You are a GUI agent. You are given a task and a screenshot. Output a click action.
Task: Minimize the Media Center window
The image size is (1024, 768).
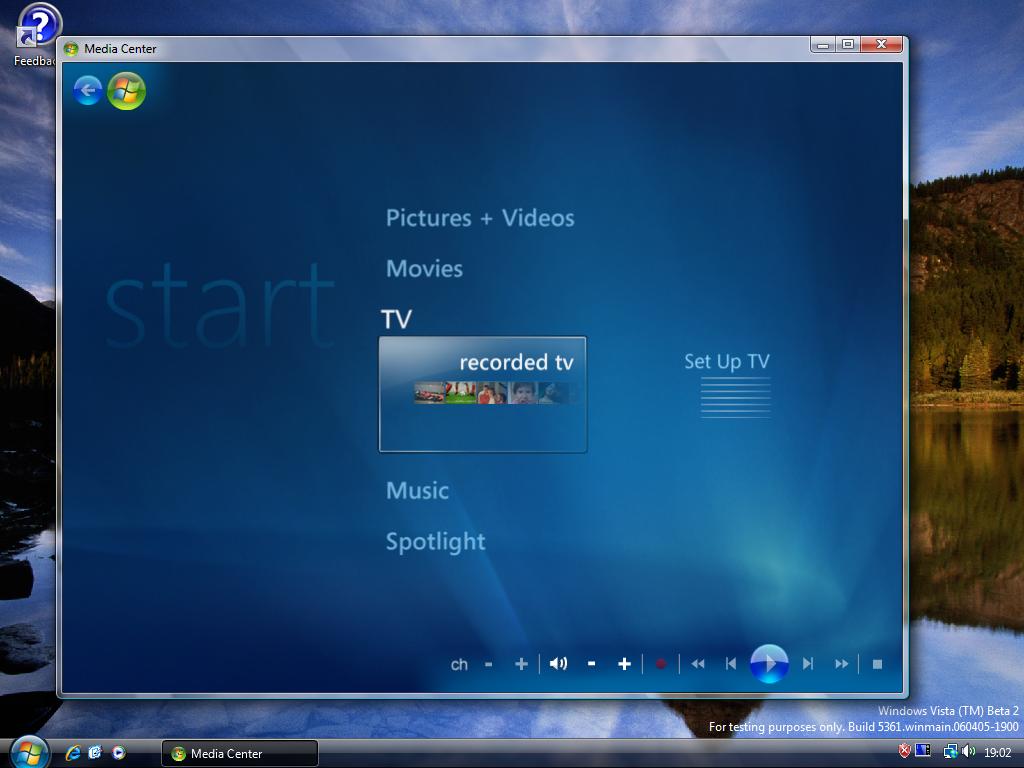click(823, 44)
